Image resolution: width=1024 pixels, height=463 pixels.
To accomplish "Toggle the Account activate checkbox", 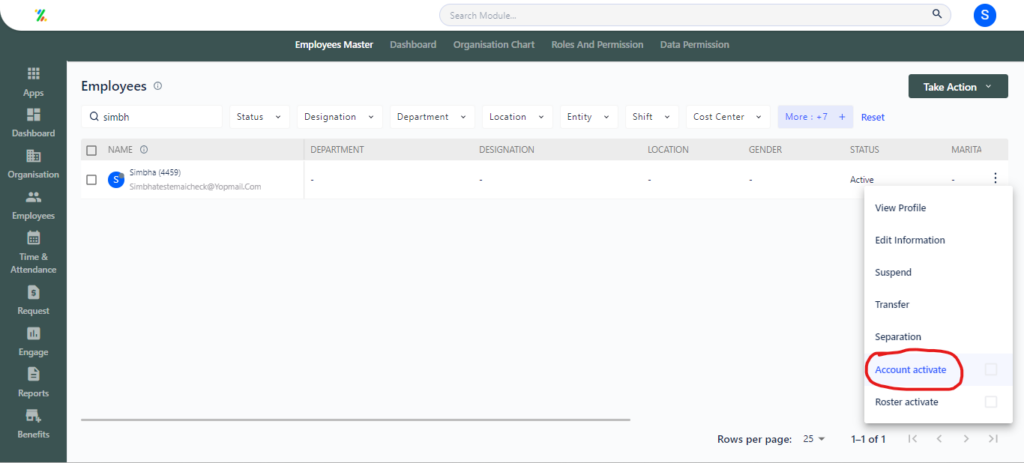I will point(991,370).
